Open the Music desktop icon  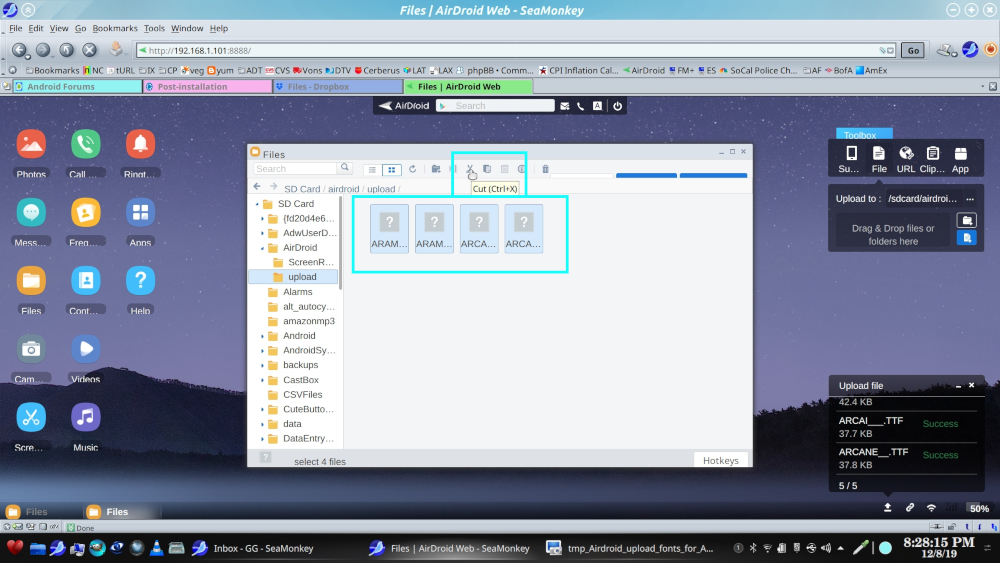(85, 418)
